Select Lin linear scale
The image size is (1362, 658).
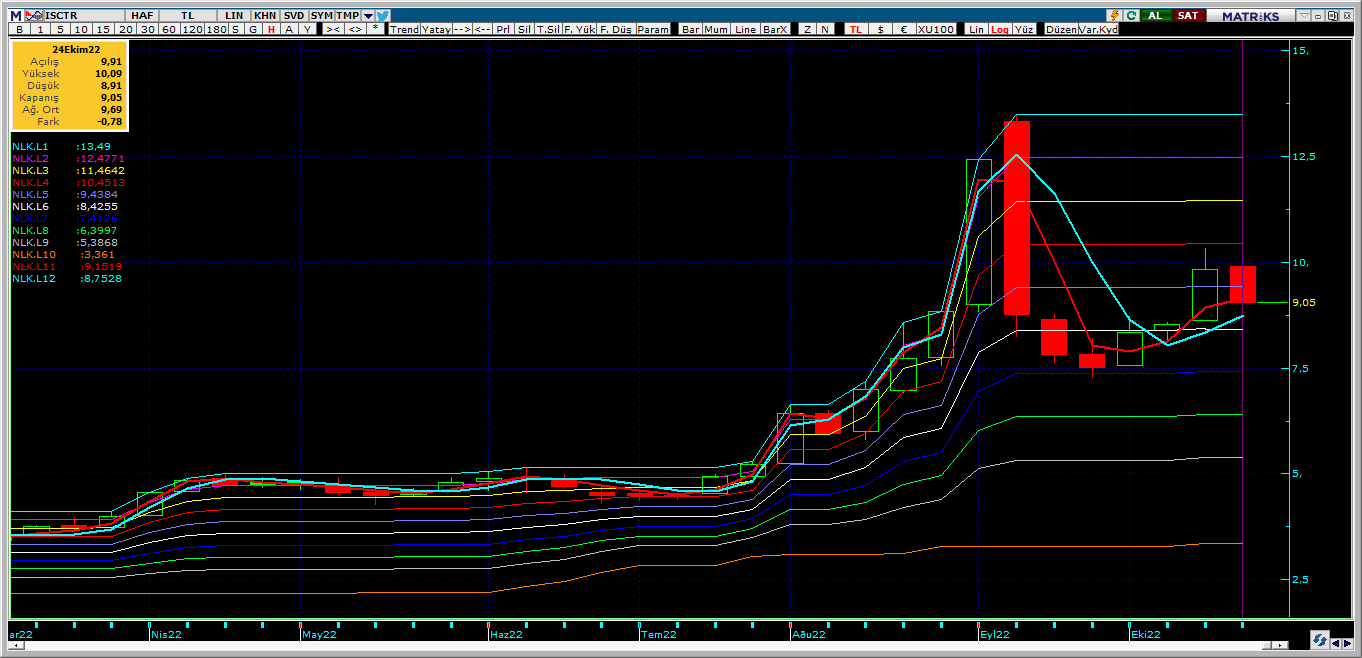click(x=977, y=29)
